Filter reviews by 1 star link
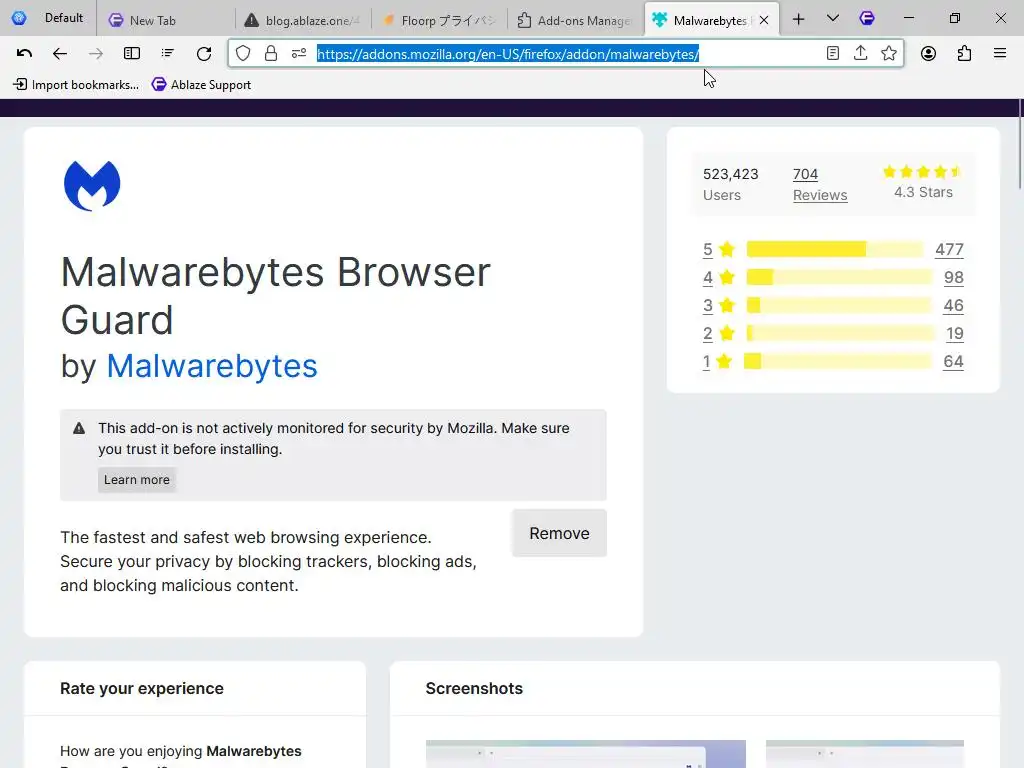This screenshot has width=1024, height=768. click(x=706, y=362)
